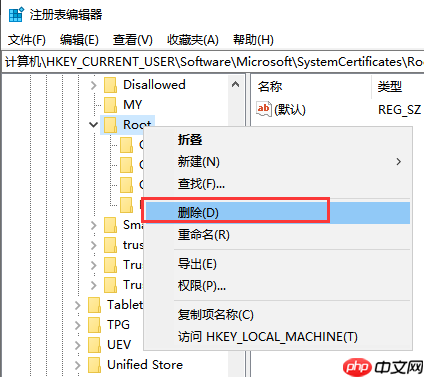Select the Disallowed tree item
Image resolution: width=424 pixels, height=377 pixels.
coord(154,85)
